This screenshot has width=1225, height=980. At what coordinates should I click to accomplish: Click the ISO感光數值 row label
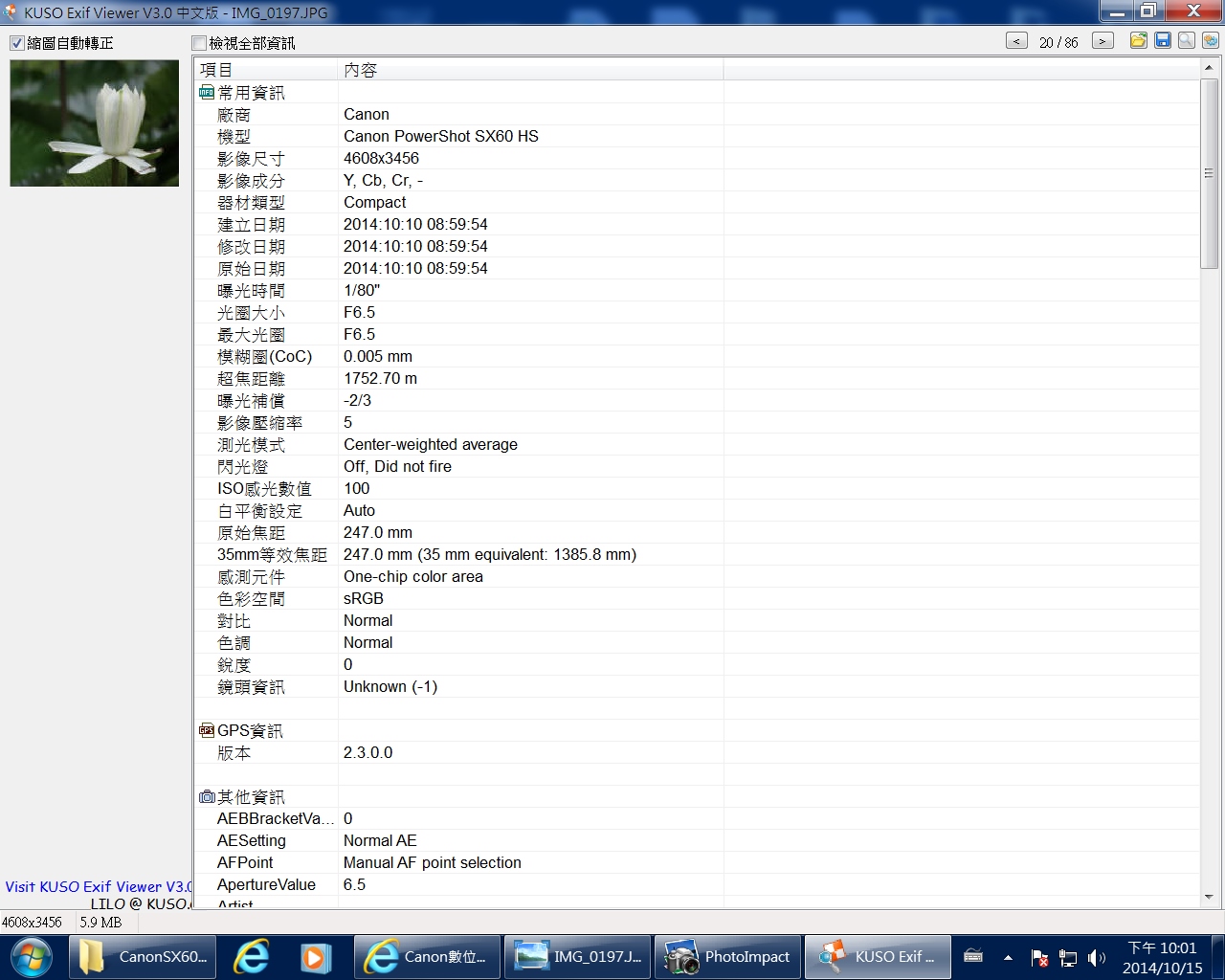point(264,489)
